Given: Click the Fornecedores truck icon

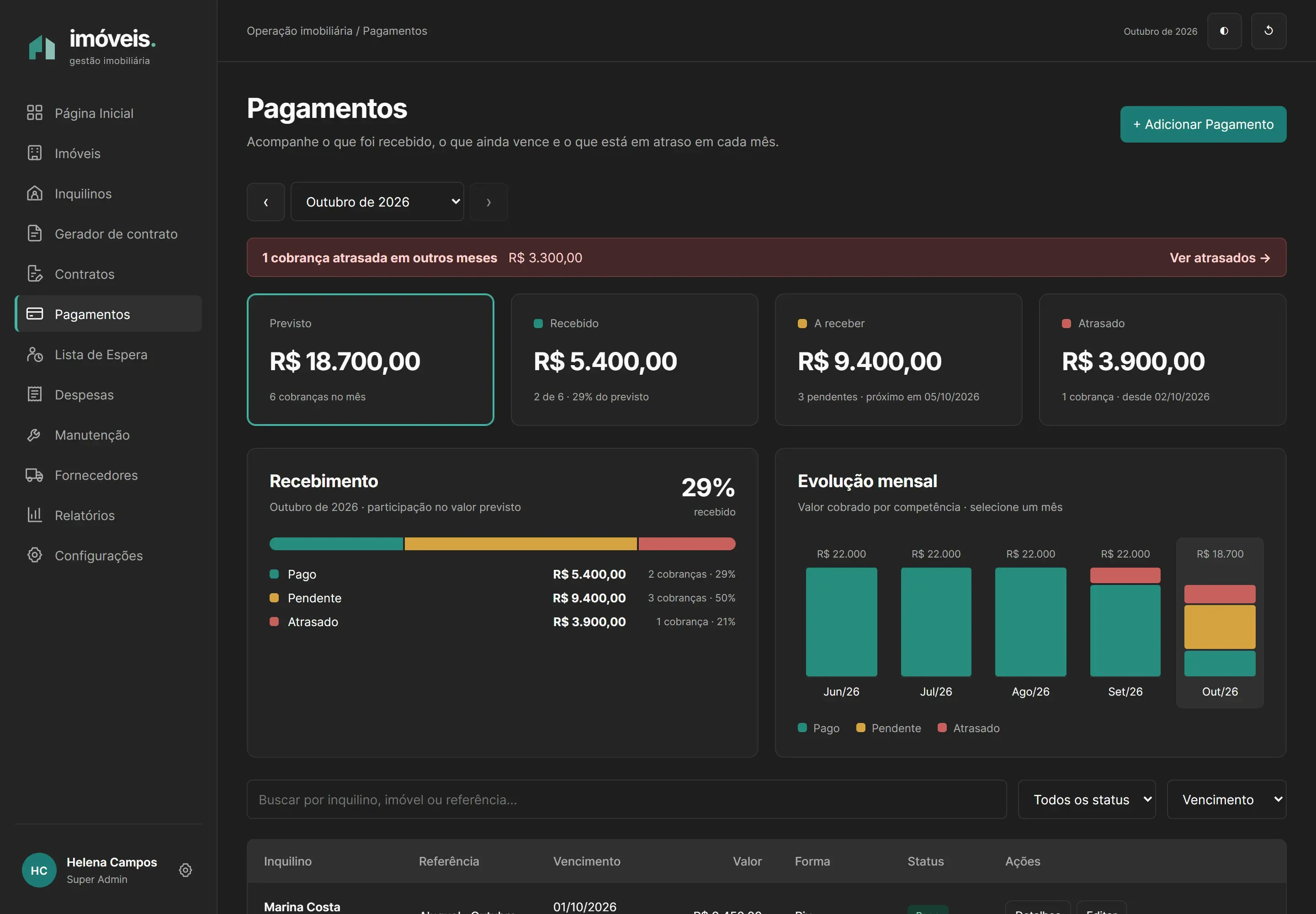Looking at the screenshot, I should [34, 475].
